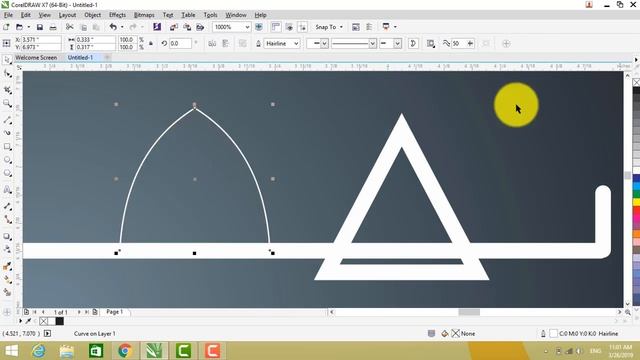Click the Print icon in toolbar
The image size is (640, 360).
coord(53,27)
